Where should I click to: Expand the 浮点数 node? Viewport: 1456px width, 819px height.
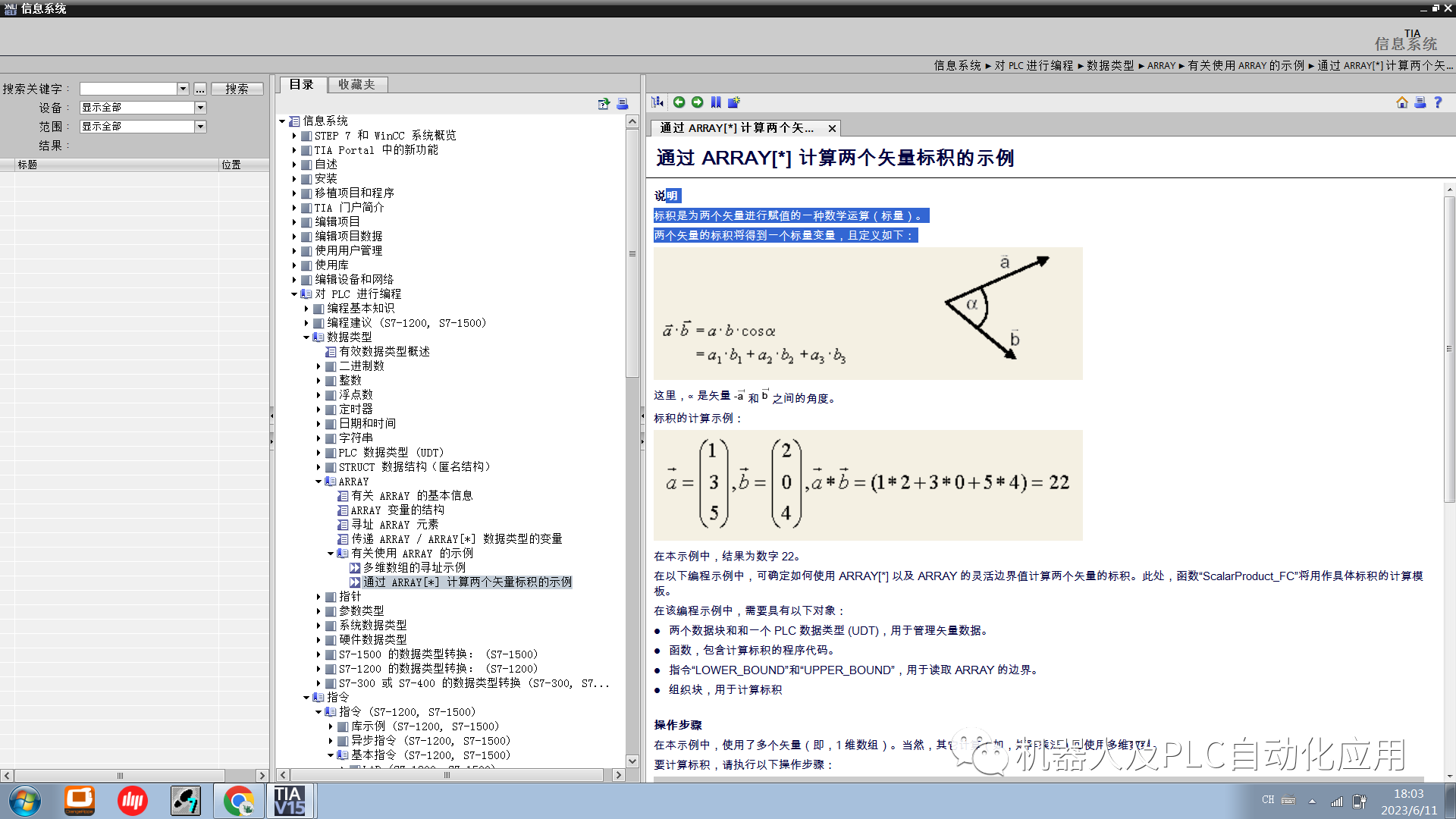click(x=318, y=395)
